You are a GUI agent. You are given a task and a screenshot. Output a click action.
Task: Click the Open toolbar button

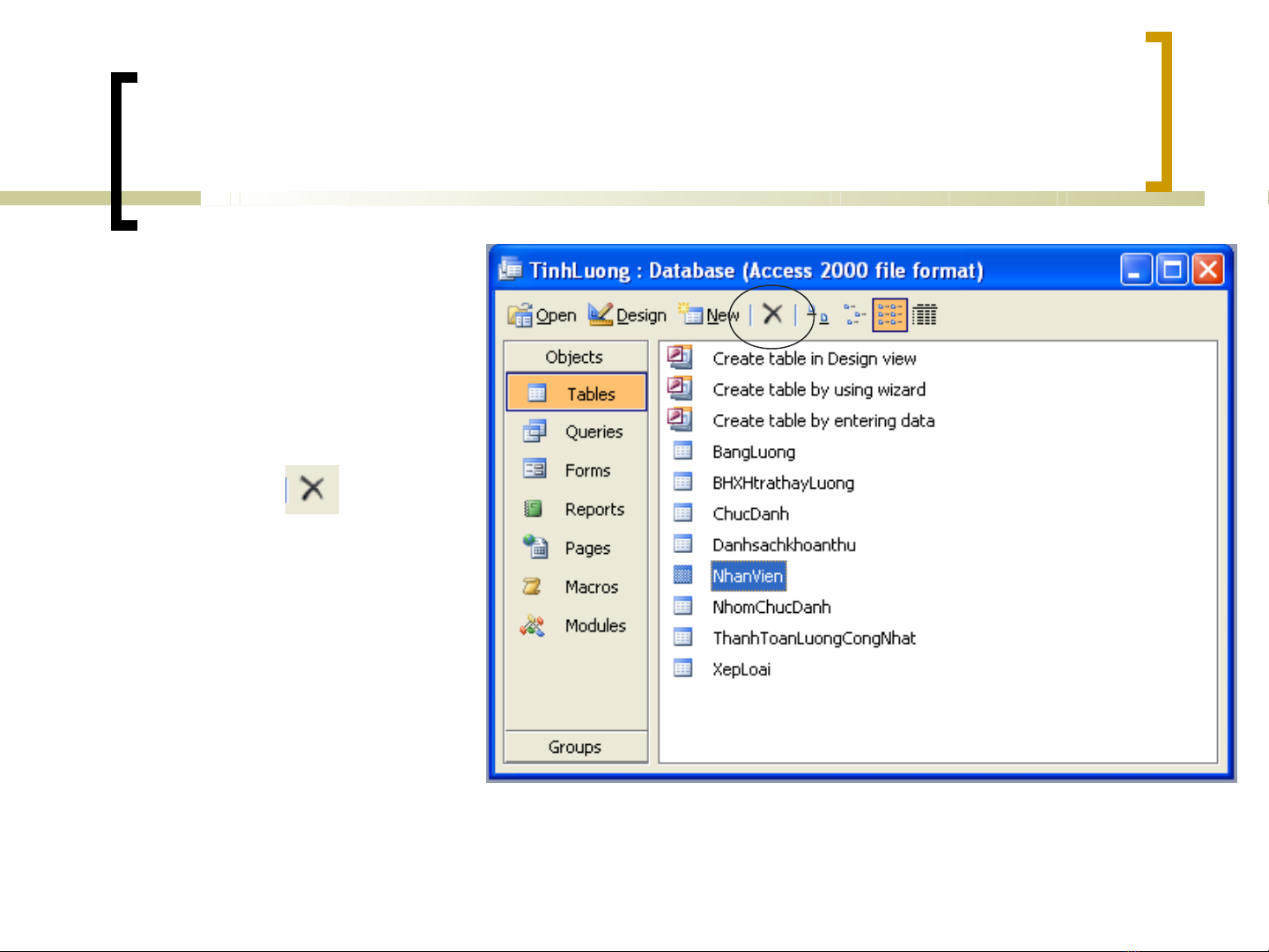(542, 315)
